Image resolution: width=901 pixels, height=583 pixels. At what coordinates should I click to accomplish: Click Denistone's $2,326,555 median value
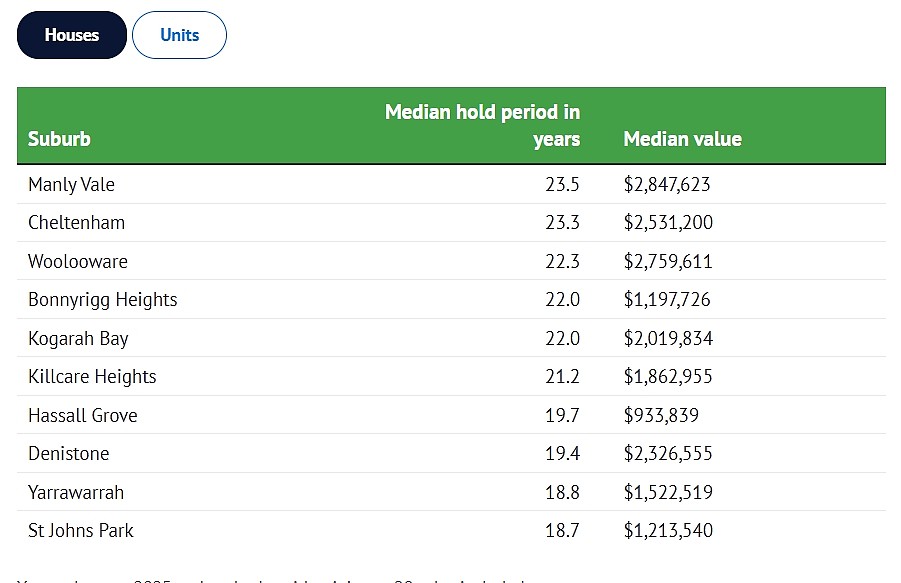pos(668,454)
